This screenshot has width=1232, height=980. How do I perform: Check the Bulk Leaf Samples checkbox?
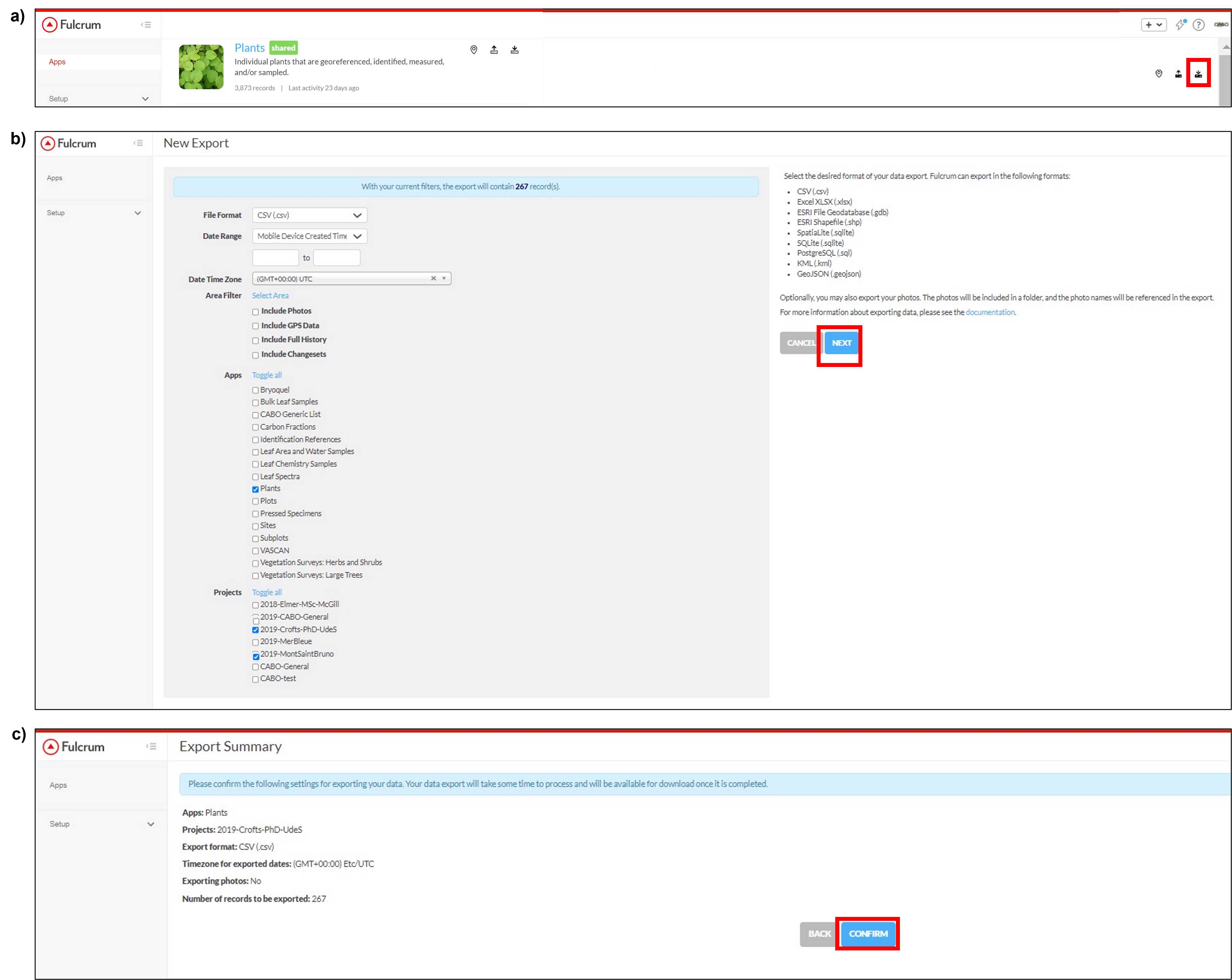(x=256, y=403)
